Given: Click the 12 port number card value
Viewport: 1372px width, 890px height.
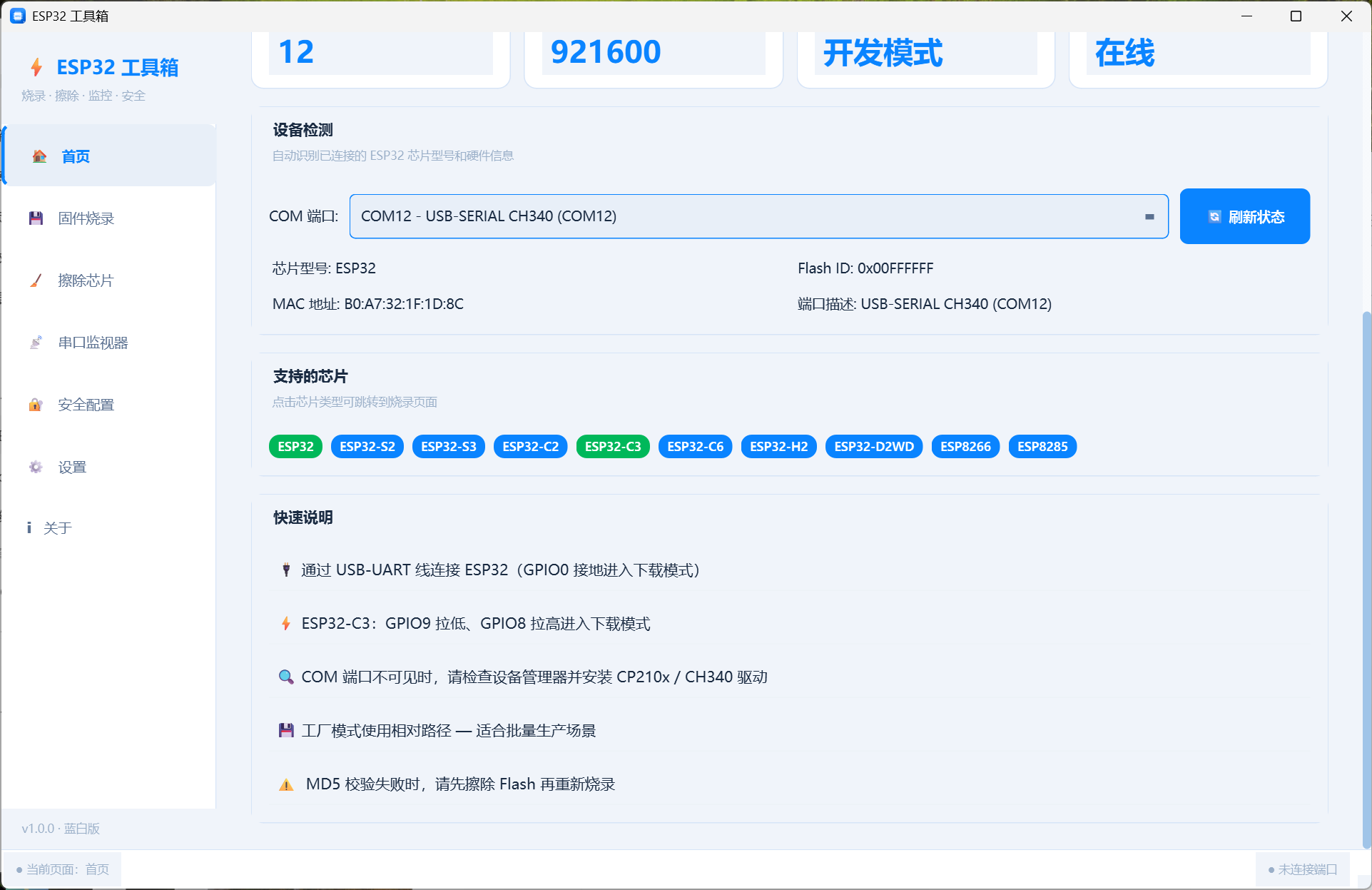Looking at the screenshot, I should [296, 52].
